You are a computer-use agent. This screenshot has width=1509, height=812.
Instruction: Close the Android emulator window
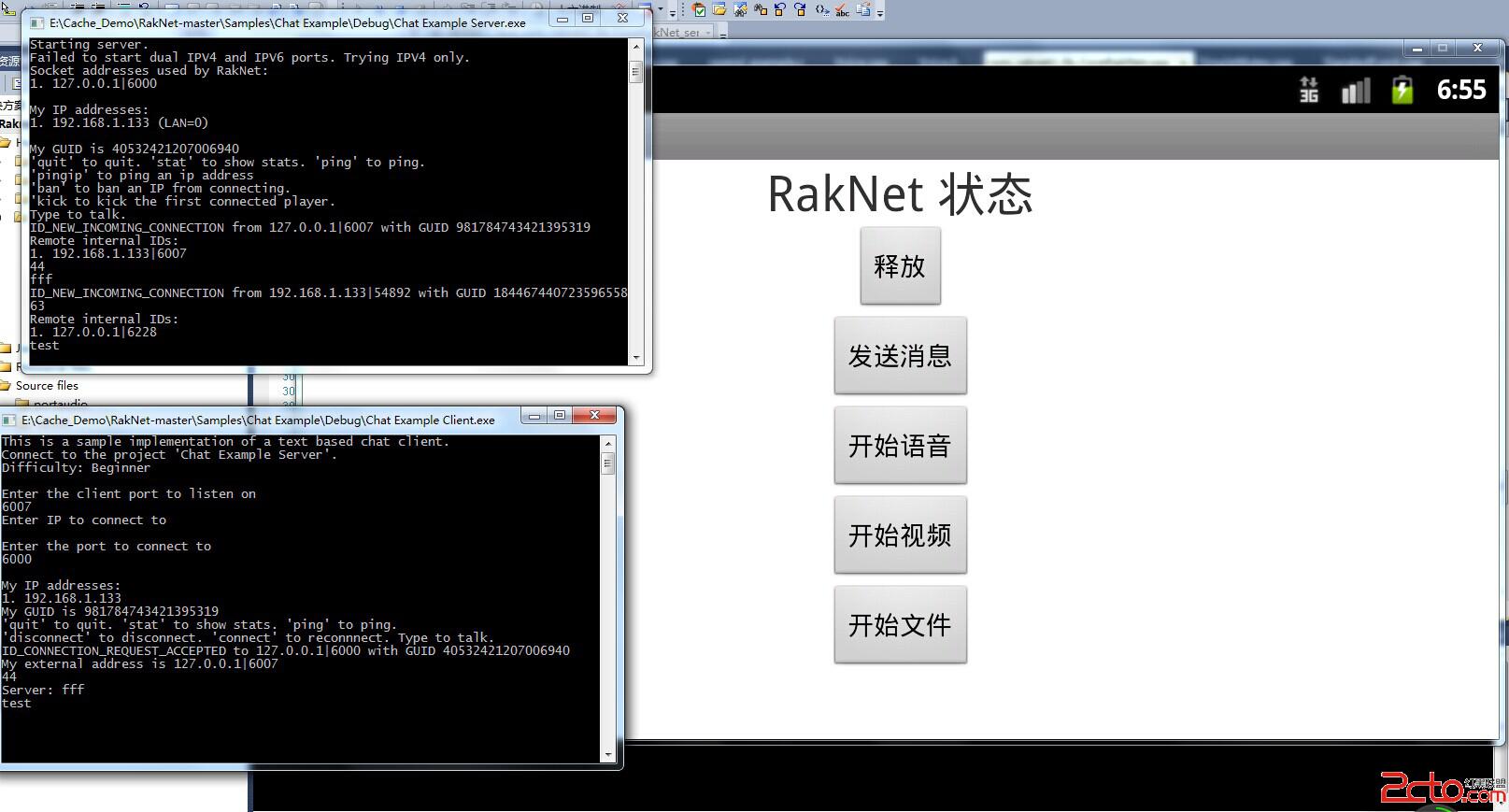pyautogui.click(x=1477, y=48)
